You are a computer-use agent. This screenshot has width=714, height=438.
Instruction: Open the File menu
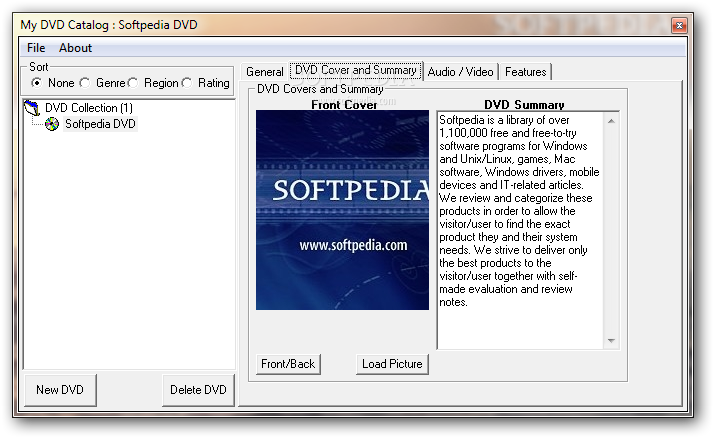coord(36,48)
